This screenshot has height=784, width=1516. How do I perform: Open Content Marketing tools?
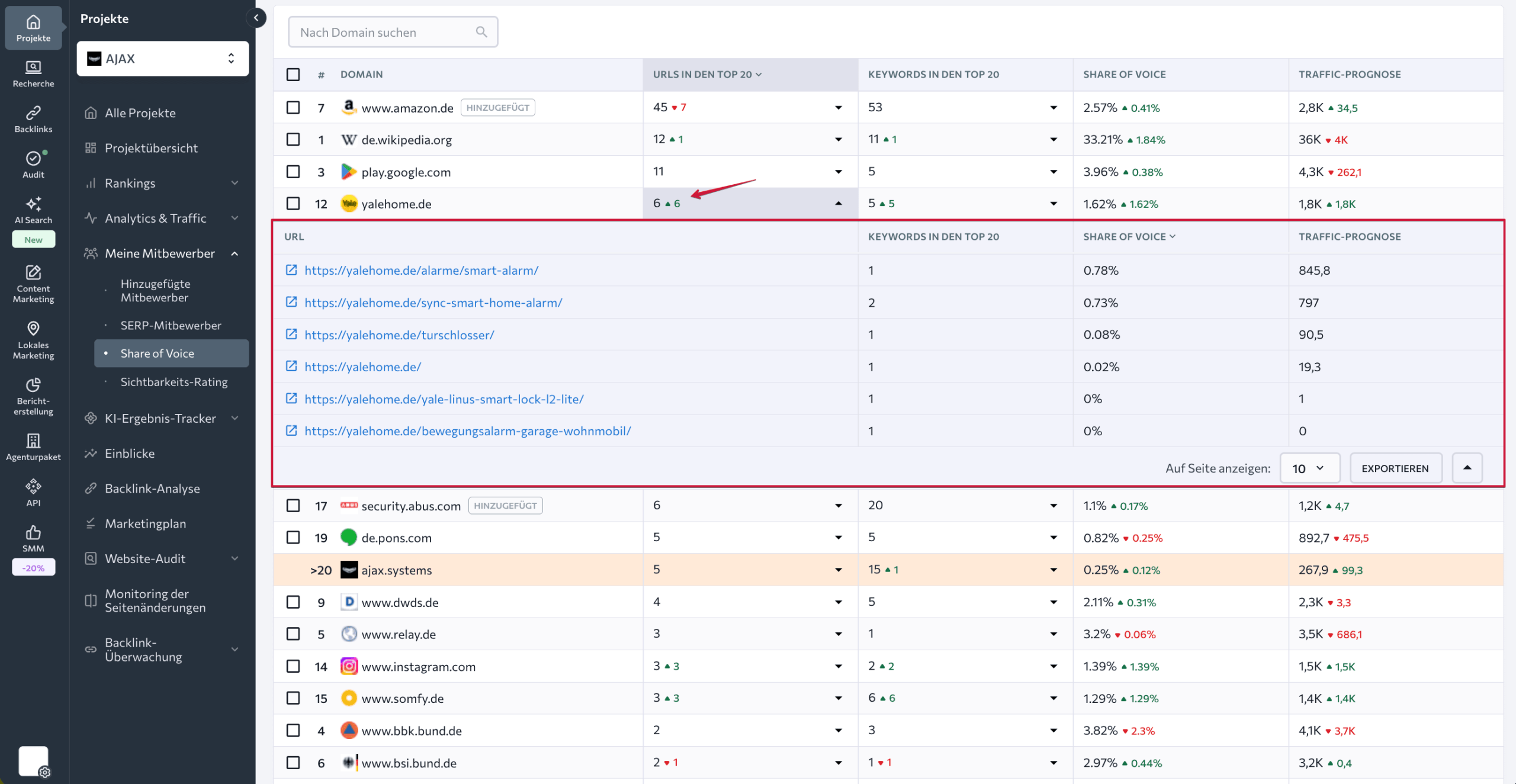click(x=33, y=284)
